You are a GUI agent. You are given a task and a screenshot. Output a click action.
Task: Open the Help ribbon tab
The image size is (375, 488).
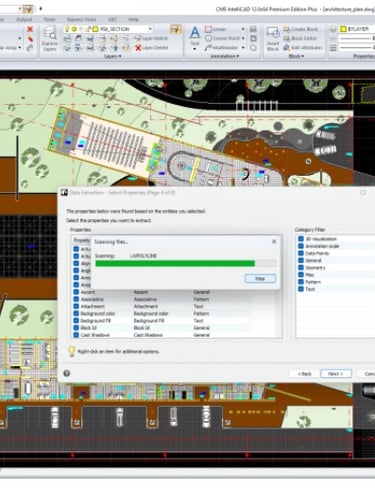click(133, 20)
